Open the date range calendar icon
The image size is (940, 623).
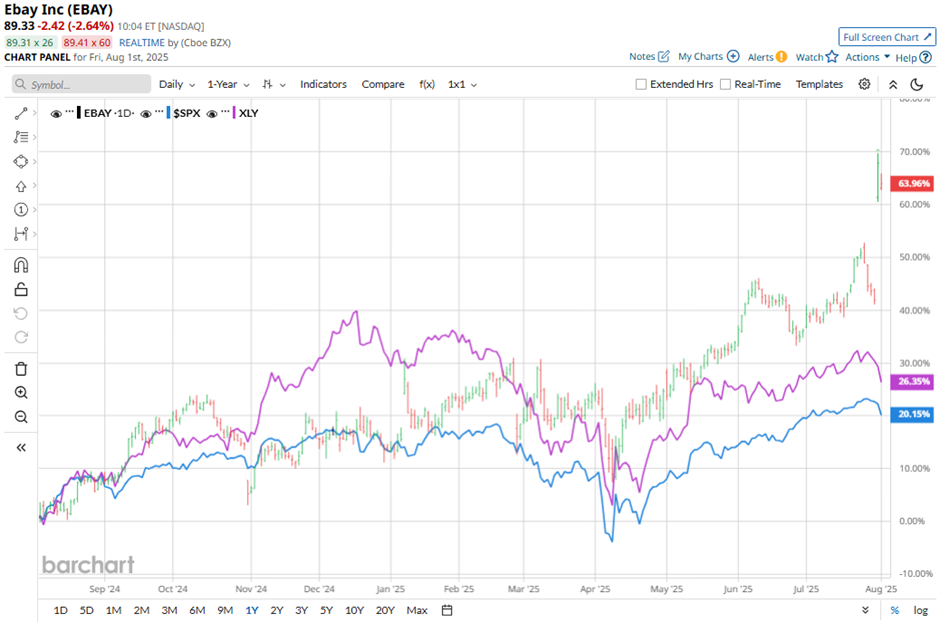(447, 610)
